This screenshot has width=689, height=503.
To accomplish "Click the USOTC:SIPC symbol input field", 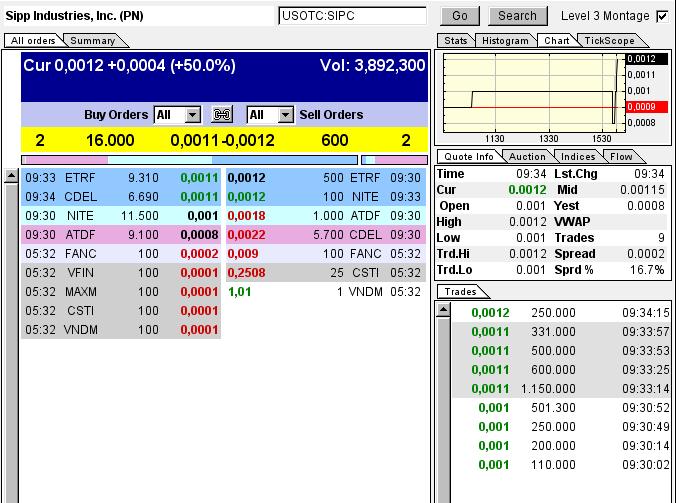I will click(x=352, y=16).
